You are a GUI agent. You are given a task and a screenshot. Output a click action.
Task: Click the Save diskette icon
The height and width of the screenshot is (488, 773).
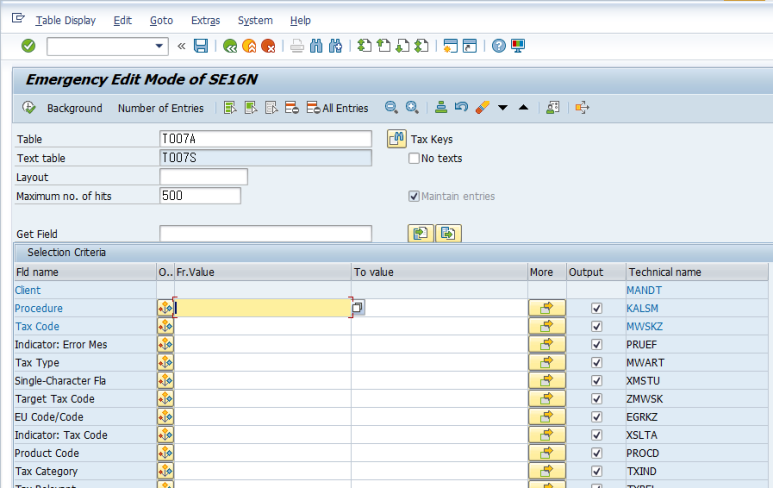201,46
